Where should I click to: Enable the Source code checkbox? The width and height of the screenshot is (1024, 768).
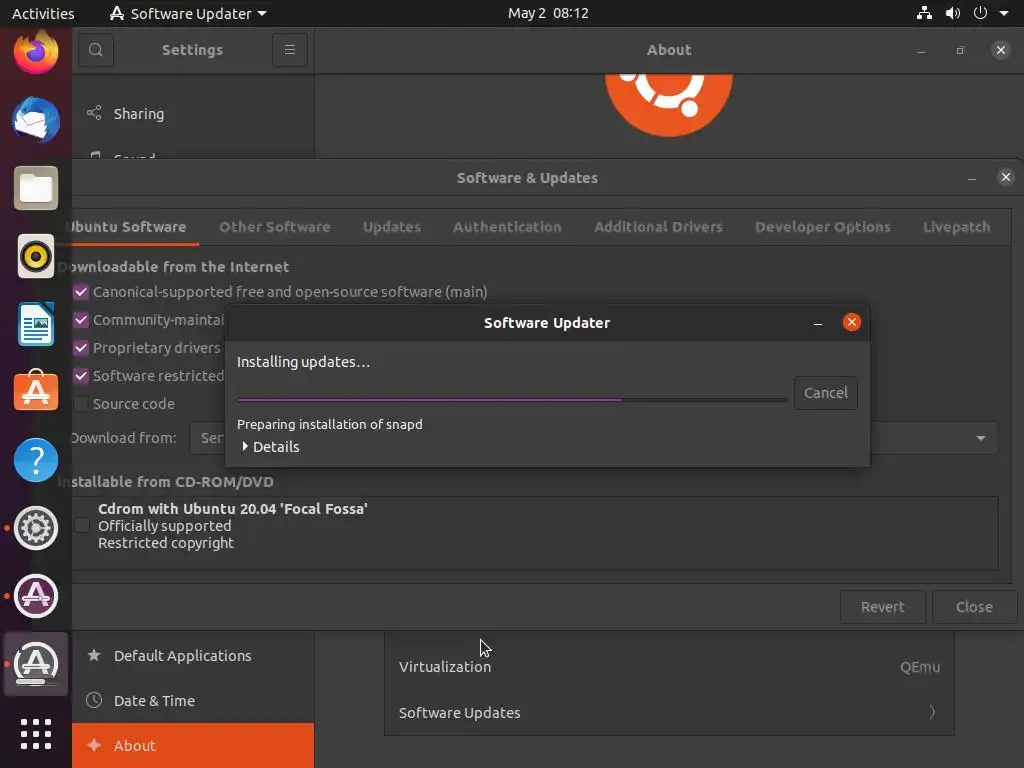coord(81,404)
